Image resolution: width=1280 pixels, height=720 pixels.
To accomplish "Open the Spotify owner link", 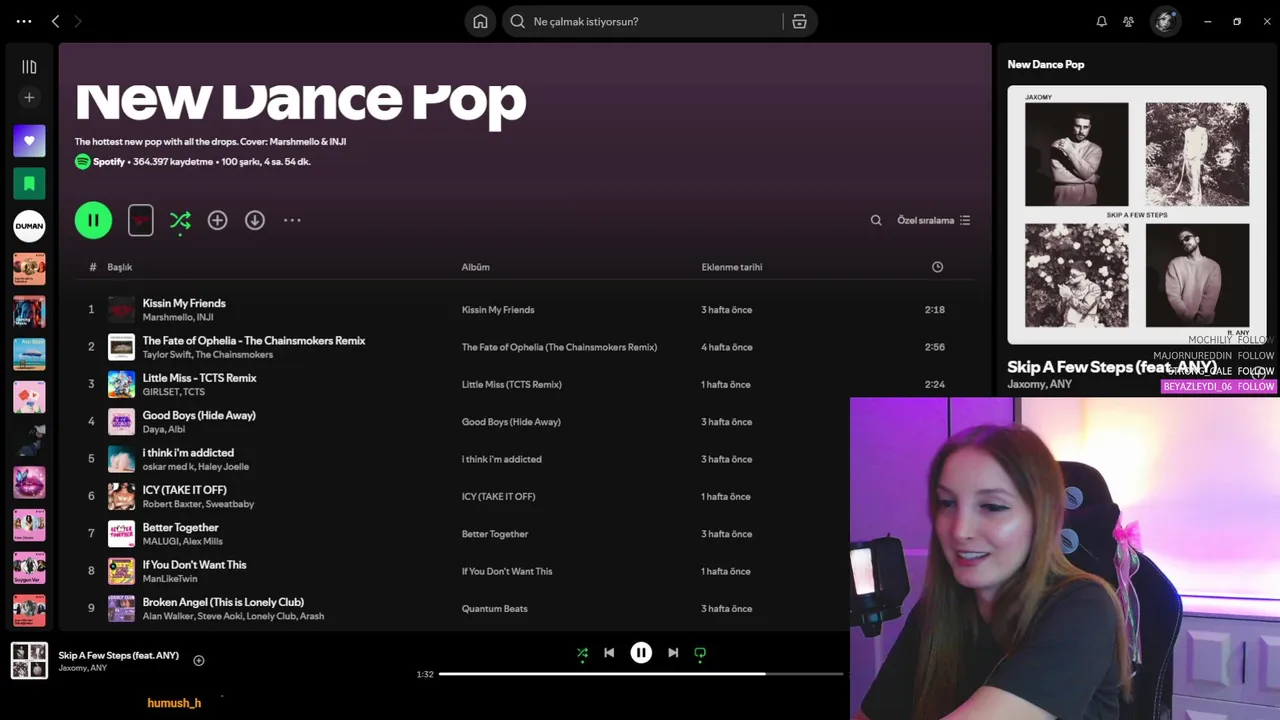I will tap(108, 162).
